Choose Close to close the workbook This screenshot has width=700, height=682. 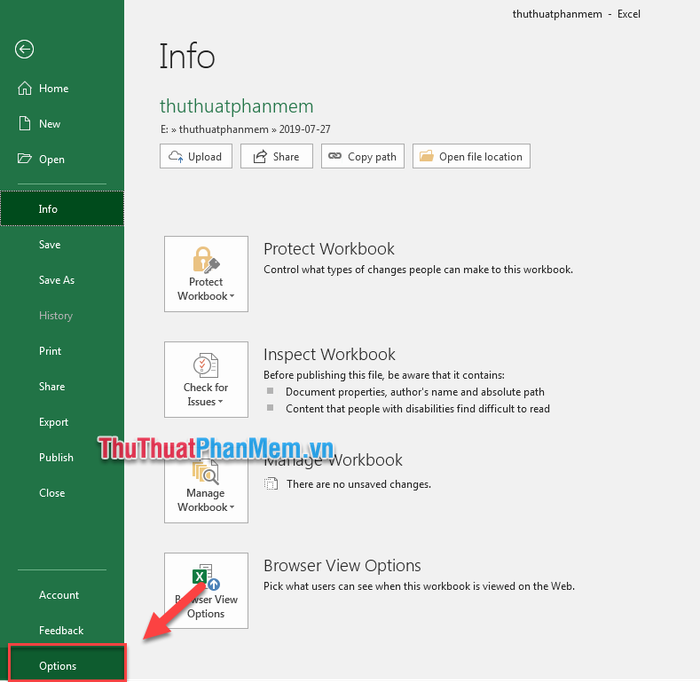(x=62, y=493)
